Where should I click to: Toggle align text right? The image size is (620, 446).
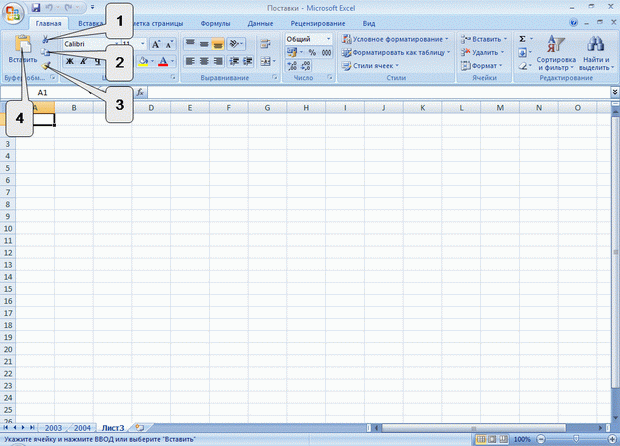point(218,61)
